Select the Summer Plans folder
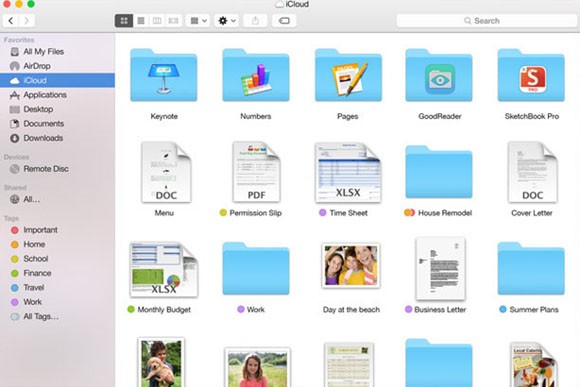This screenshot has height=387, width=580. [531, 269]
